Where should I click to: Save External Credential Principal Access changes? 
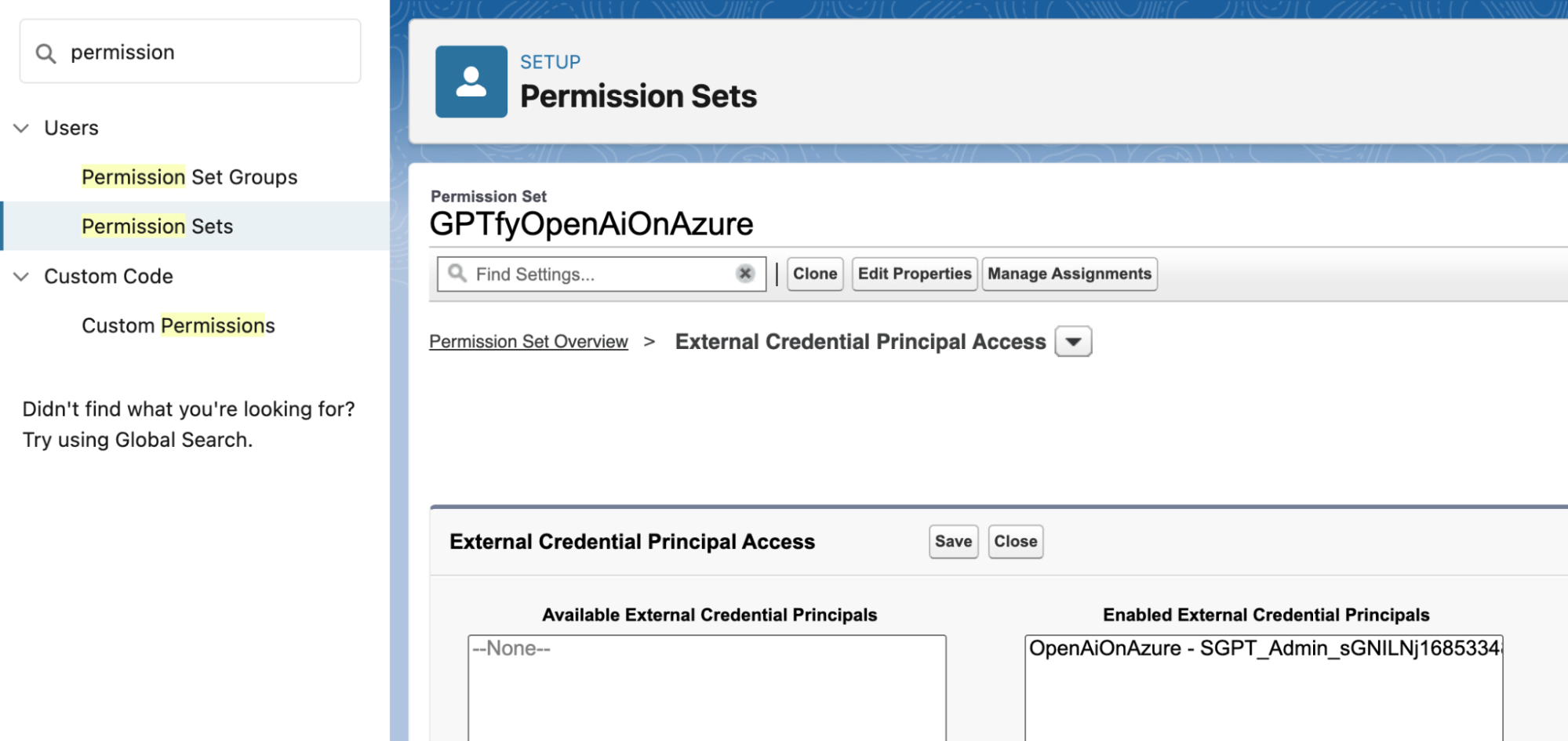(953, 542)
